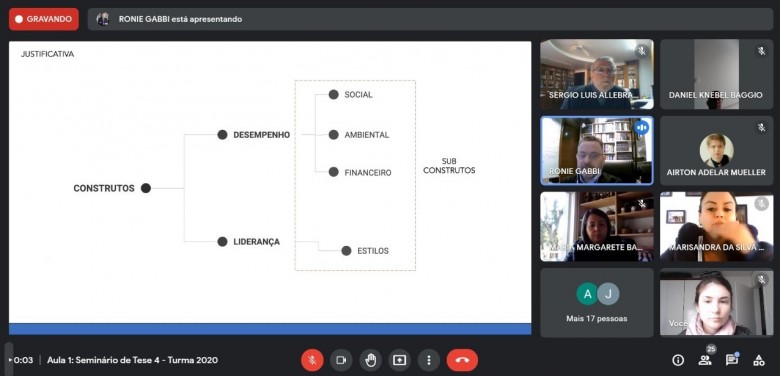End the call with red hang-up button
Viewport: 780px width, 376px height.
462,360
